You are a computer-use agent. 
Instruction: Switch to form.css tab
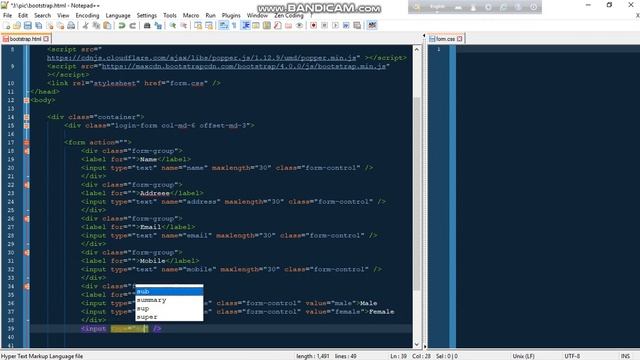(445, 39)
